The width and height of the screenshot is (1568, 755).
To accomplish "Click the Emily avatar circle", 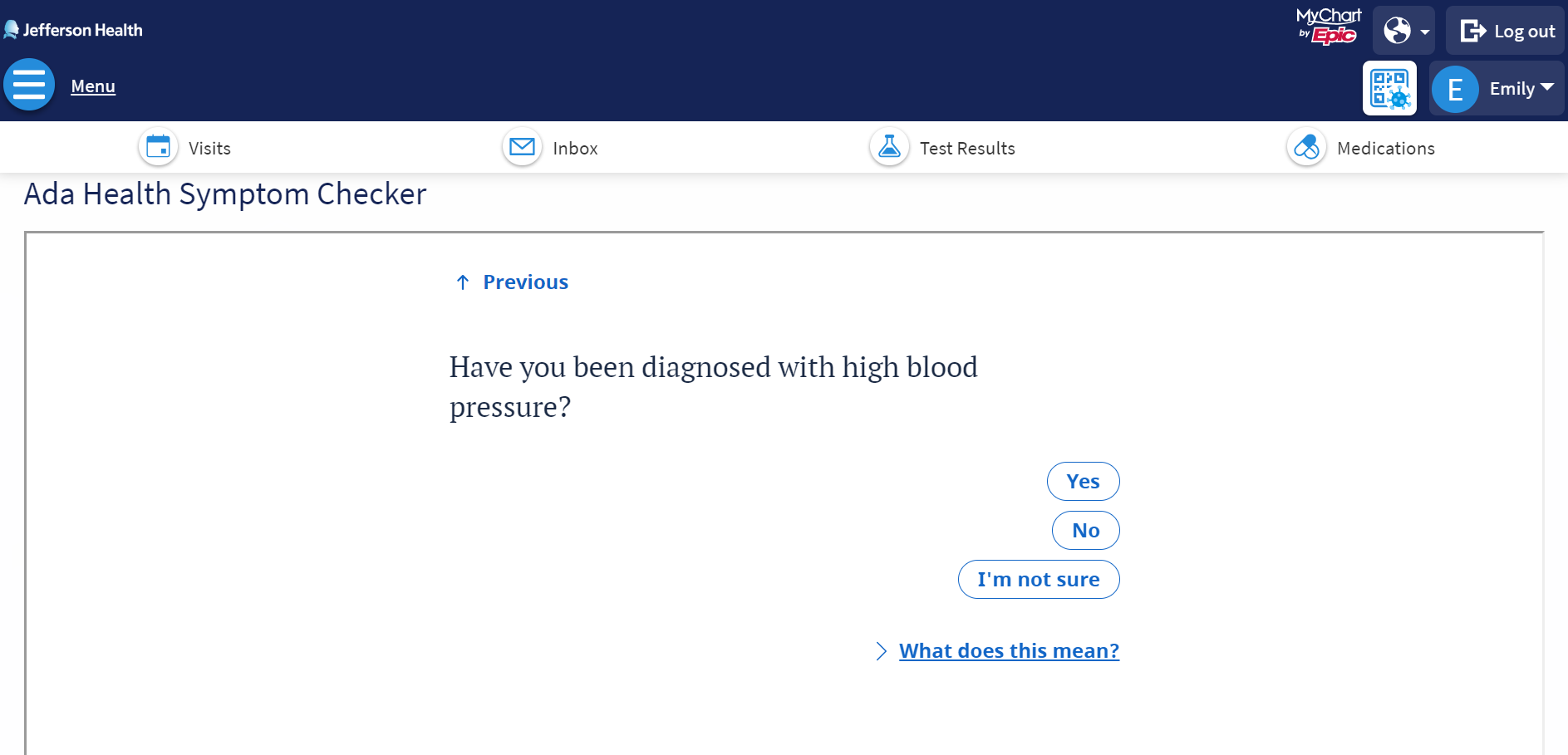I will click(x=1455, y=88).
